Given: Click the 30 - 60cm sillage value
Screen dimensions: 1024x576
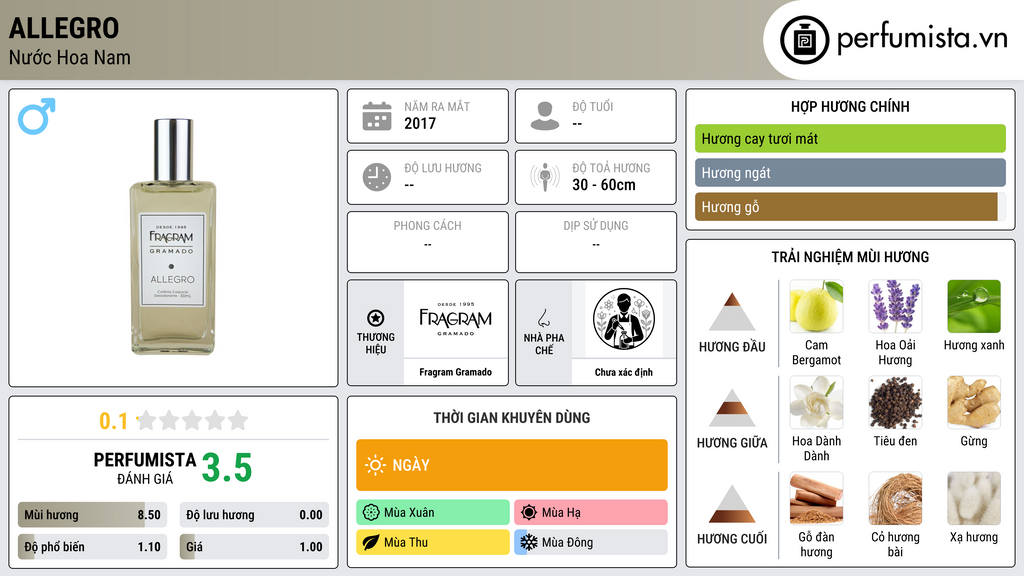Looking at the screenshot, I should coord(604,185).
